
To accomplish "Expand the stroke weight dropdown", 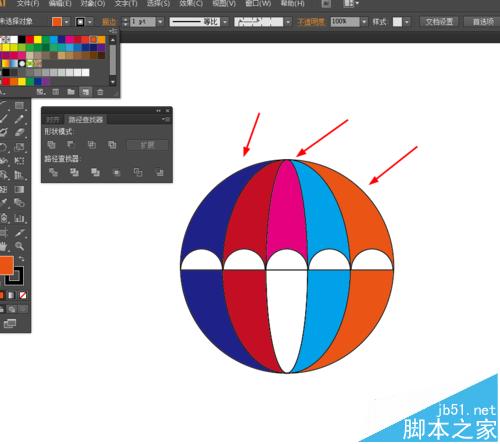I will coord(160,22).
